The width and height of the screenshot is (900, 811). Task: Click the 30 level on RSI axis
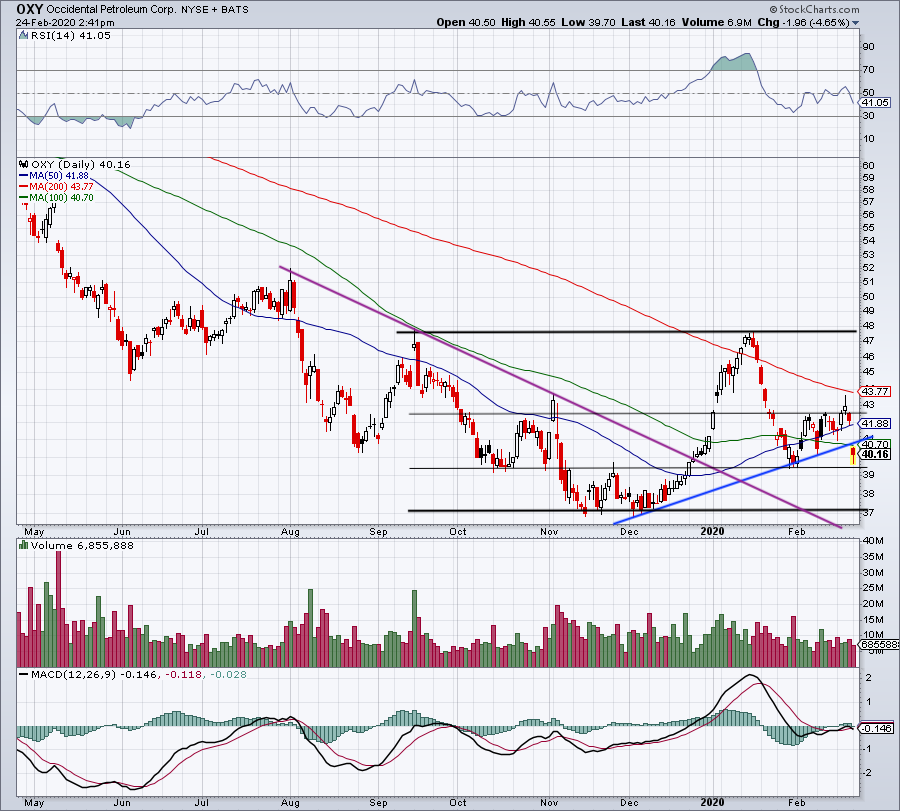(x=868, y=116)
